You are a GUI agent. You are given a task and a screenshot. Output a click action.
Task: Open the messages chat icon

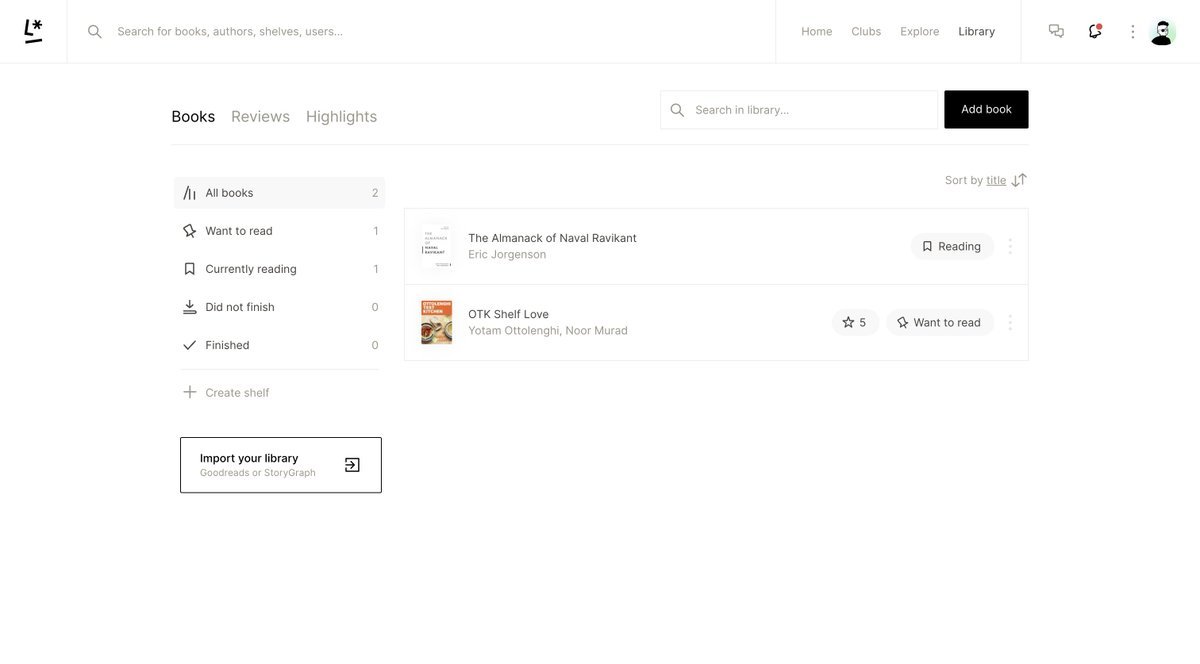pos(1056,31)
